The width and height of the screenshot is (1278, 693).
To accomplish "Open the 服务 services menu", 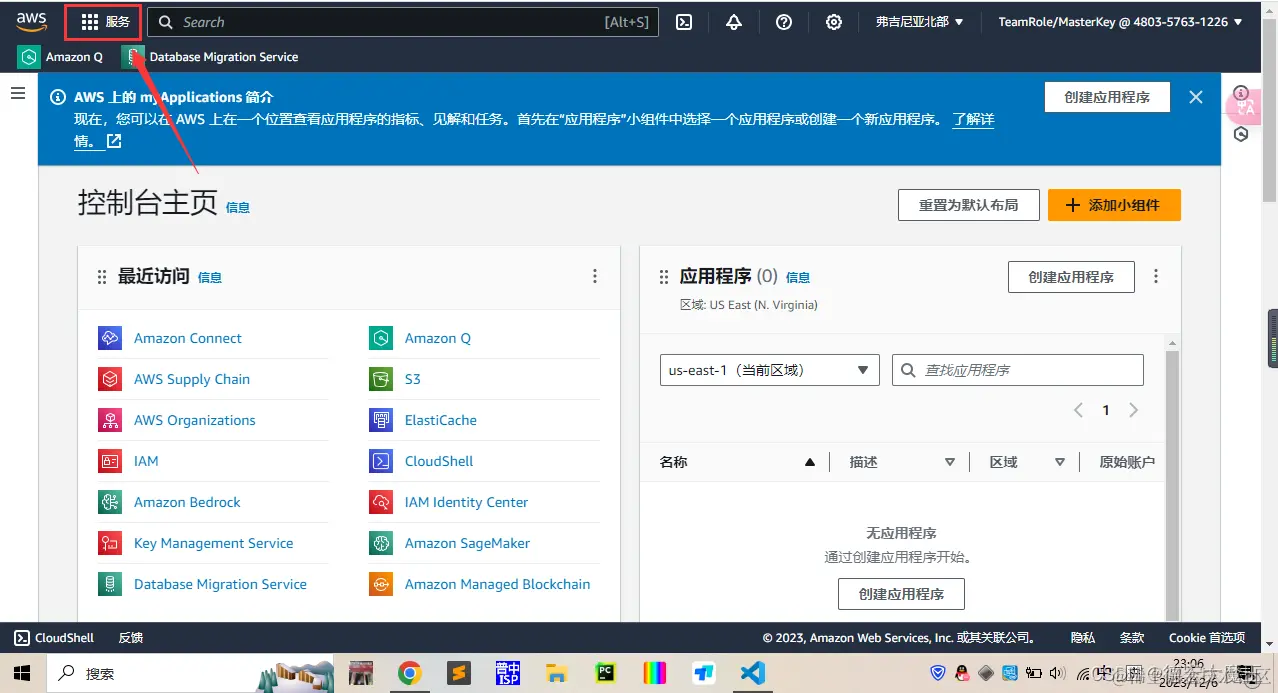I will coord(105,22).
